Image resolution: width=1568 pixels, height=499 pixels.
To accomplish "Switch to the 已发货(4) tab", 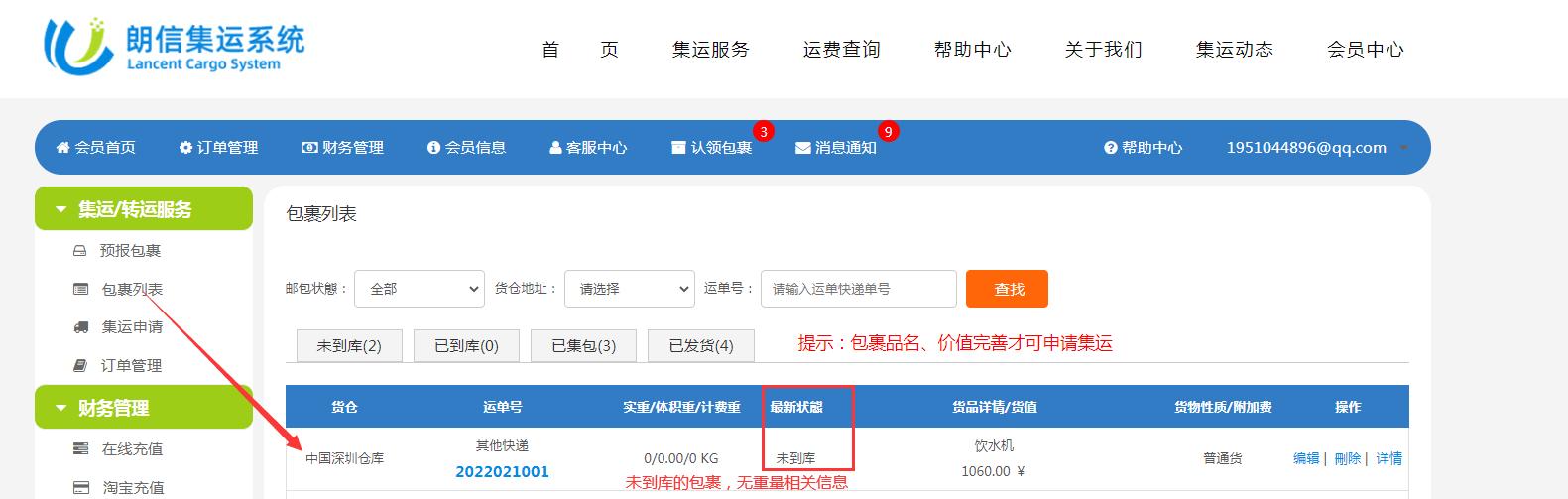I will [700, 346].
